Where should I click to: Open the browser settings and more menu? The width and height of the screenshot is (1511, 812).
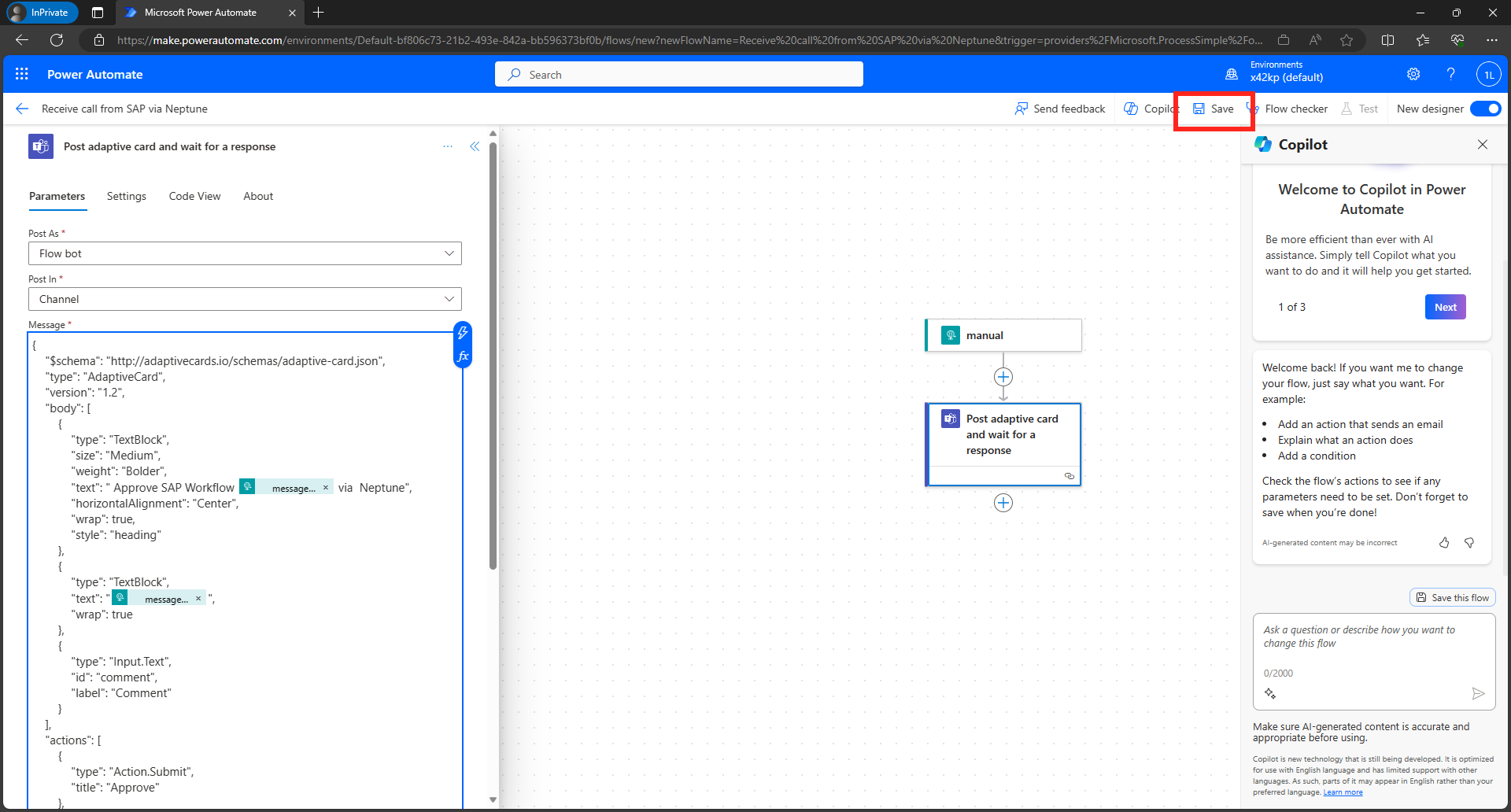tap(1491, 40)
